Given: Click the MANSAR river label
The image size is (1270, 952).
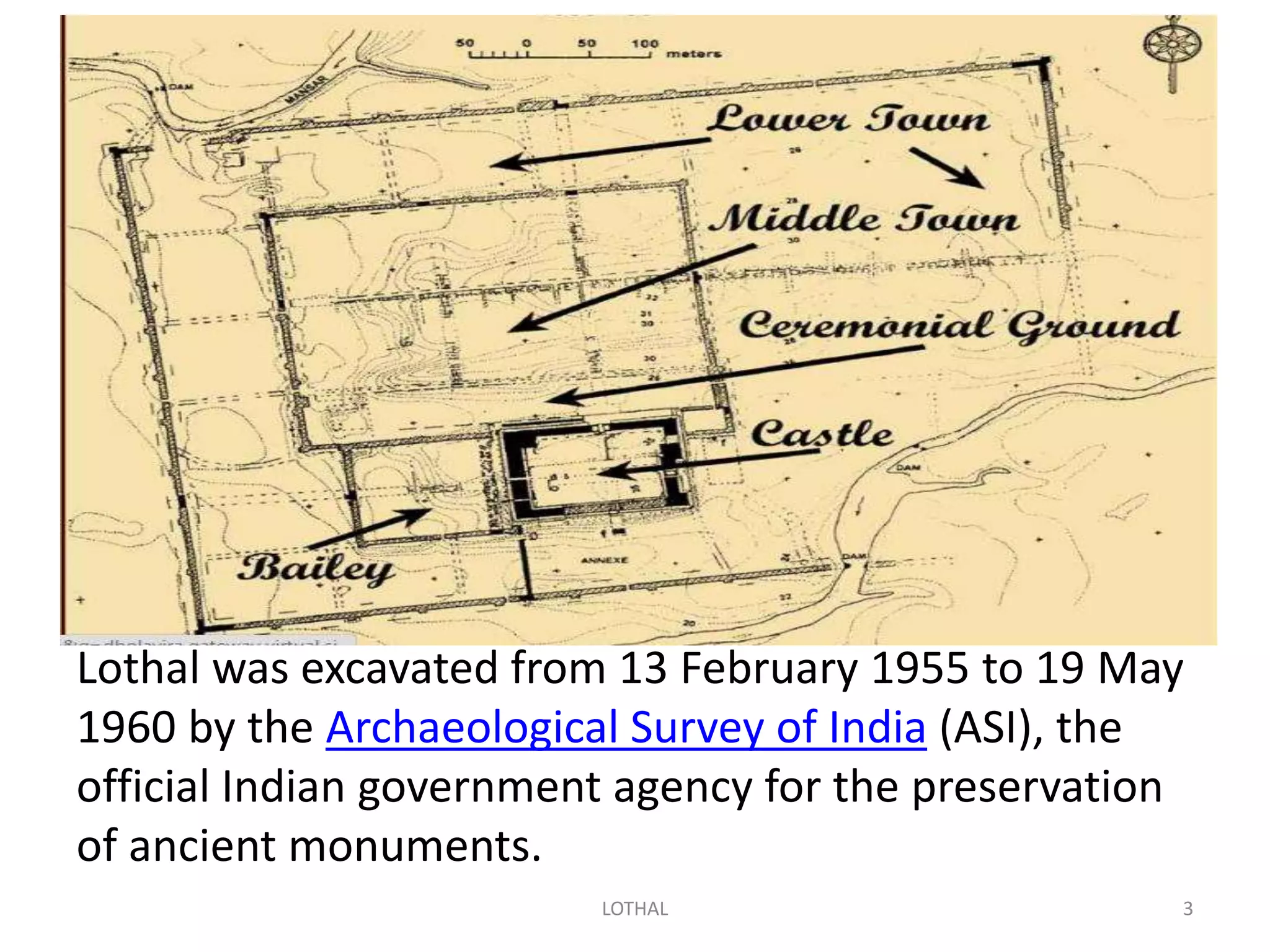Looking at the screenshot, I should tap(306, 90).
